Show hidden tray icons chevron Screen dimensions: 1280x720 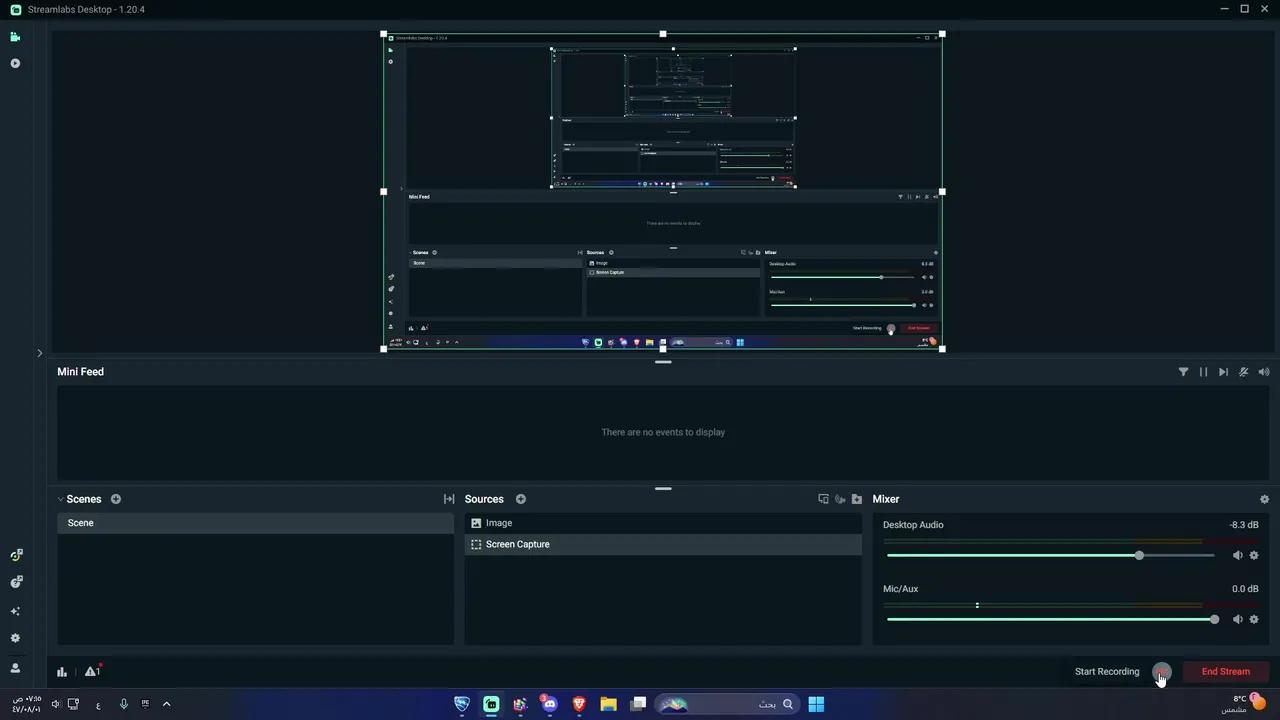click(x=166, y=704)
